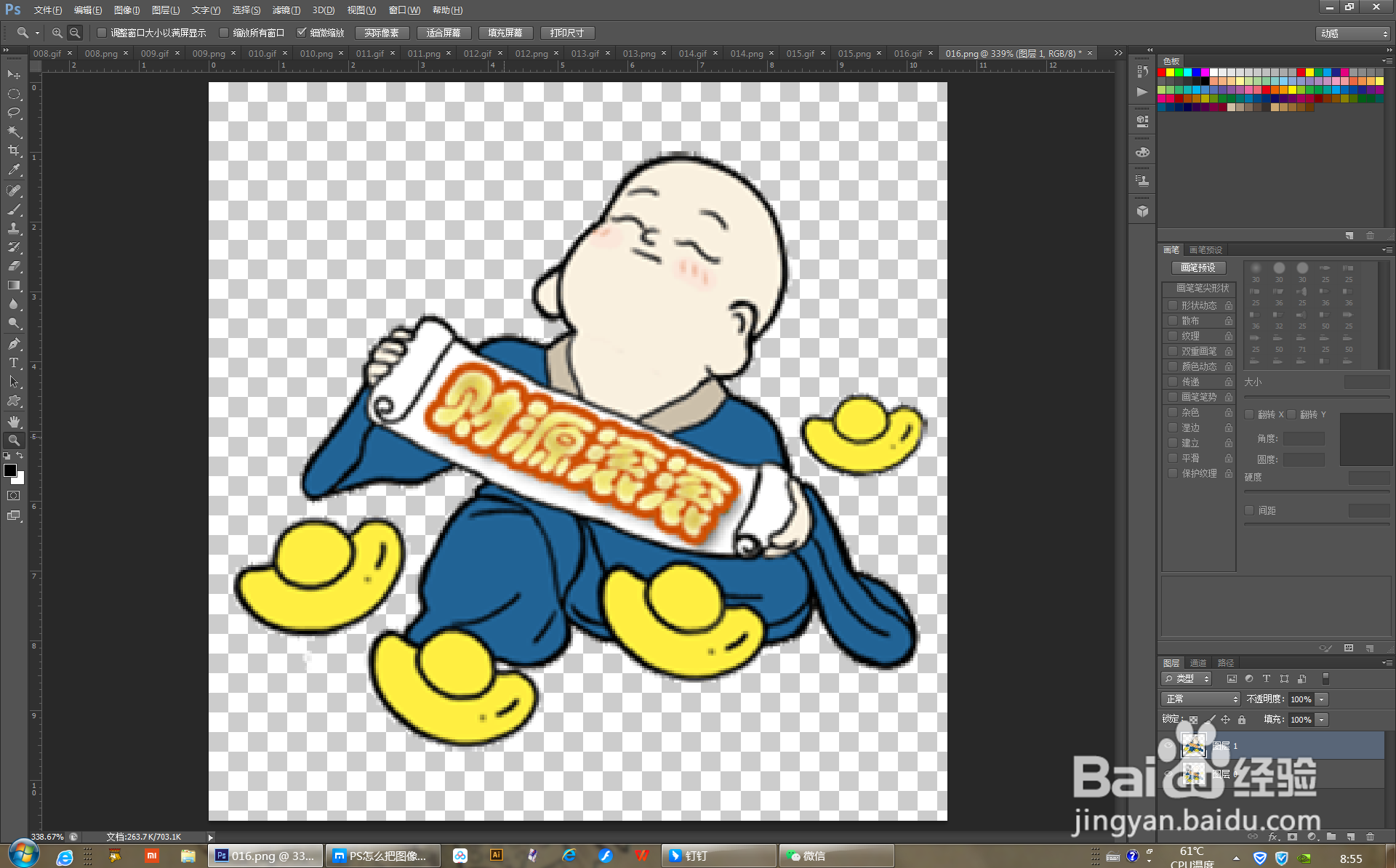Open the 不透明度 opacity dropdown arrow

1322,699
